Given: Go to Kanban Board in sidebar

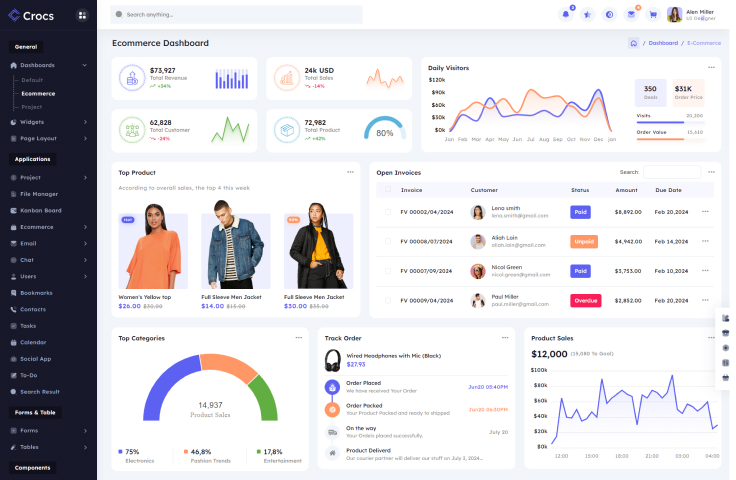Looking at the screenshot, I should [41, 210].
